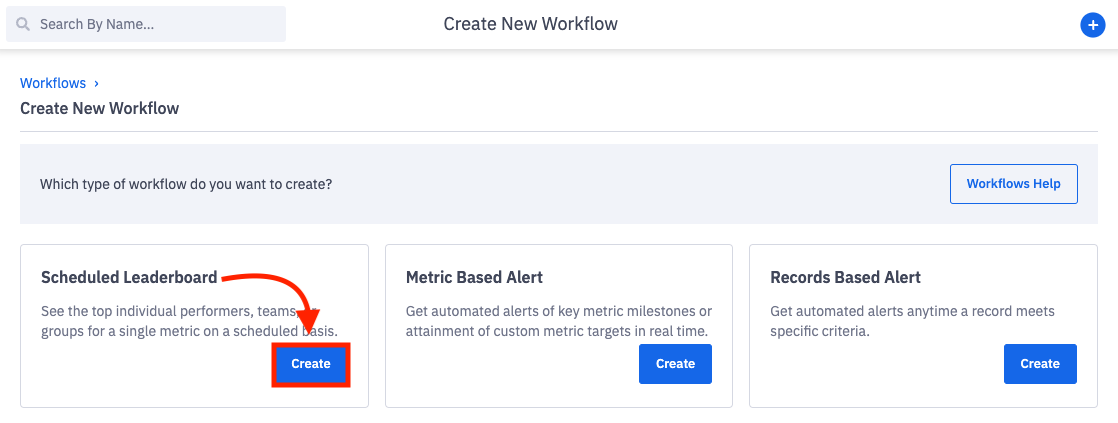Click the magnifier search icon
The image size is (1118, 423).
[x=23, y=24]
